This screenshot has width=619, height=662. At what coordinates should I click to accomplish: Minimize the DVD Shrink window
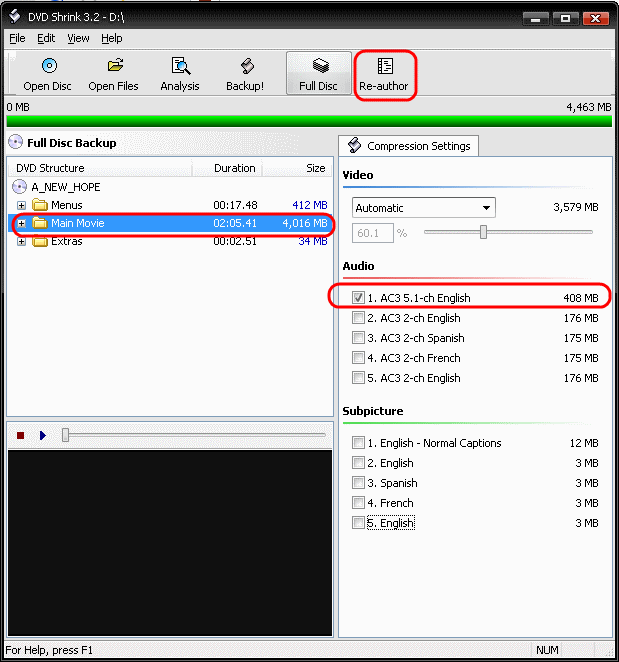tap(535, 18)
